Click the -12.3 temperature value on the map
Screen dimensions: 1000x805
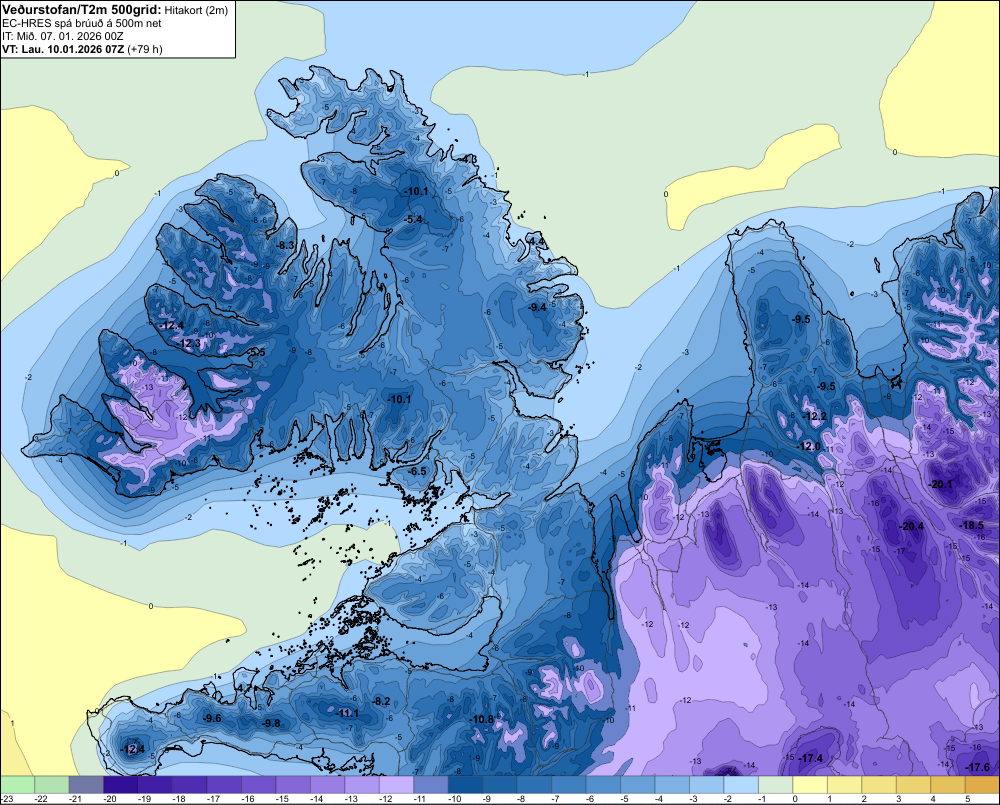(190, 343)
